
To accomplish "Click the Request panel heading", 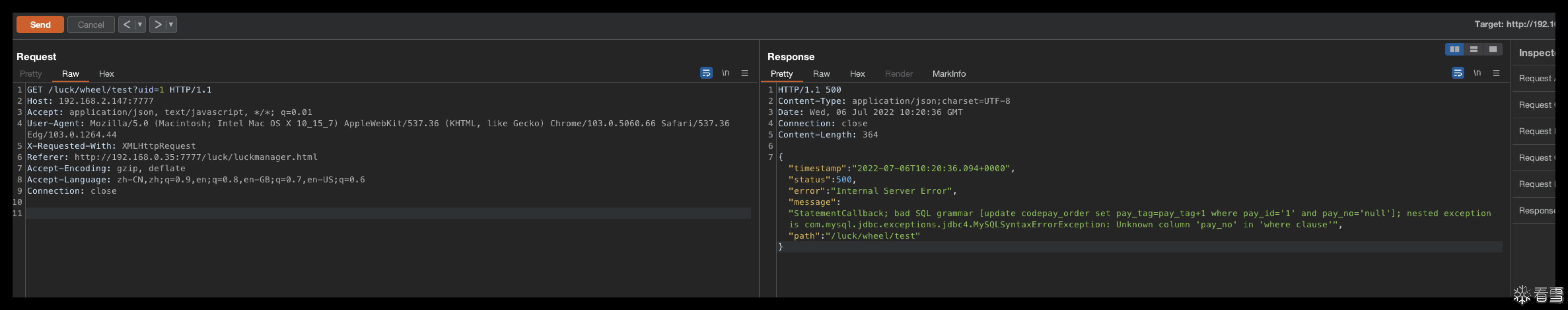I will (37, 57).
